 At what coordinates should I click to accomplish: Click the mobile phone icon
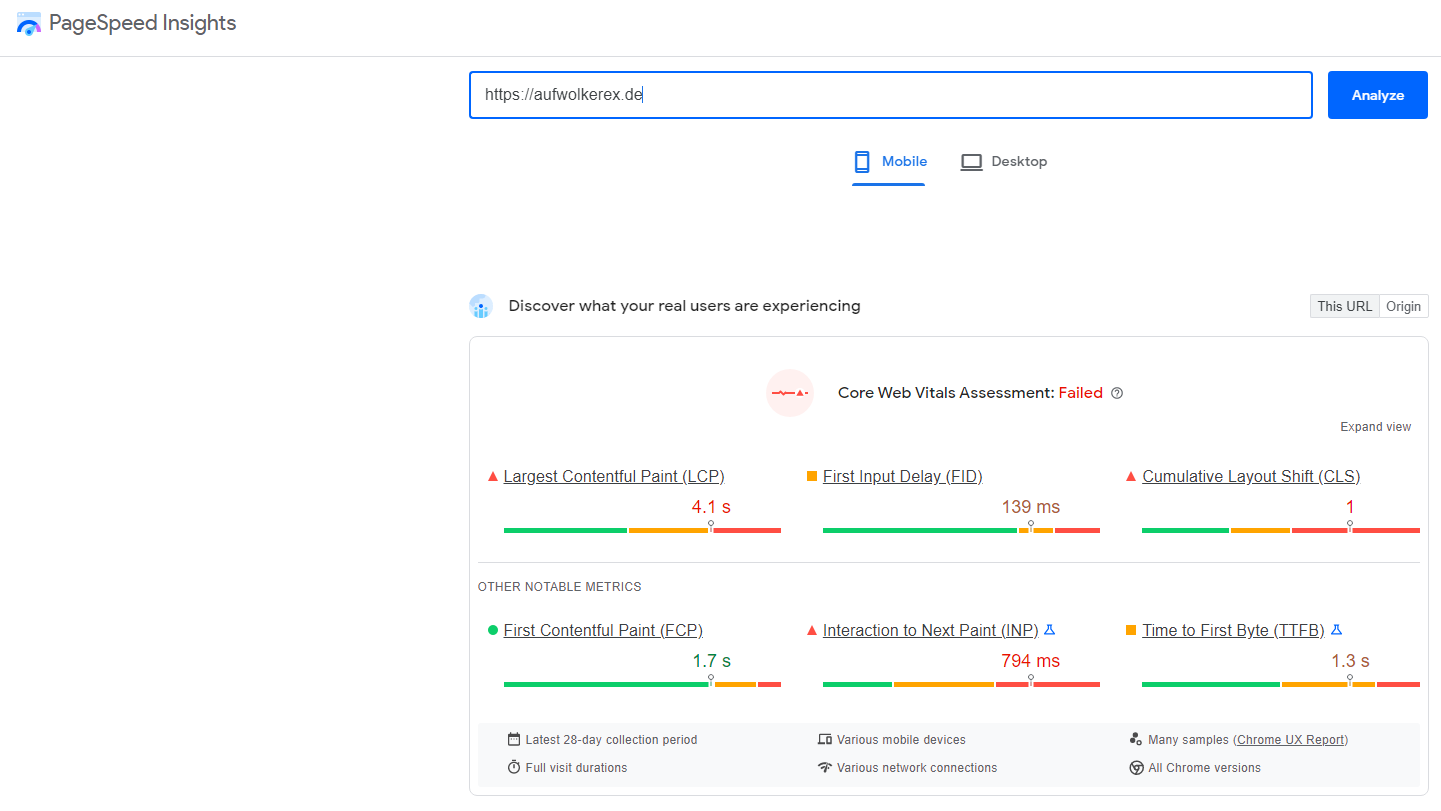click(862, 162)
